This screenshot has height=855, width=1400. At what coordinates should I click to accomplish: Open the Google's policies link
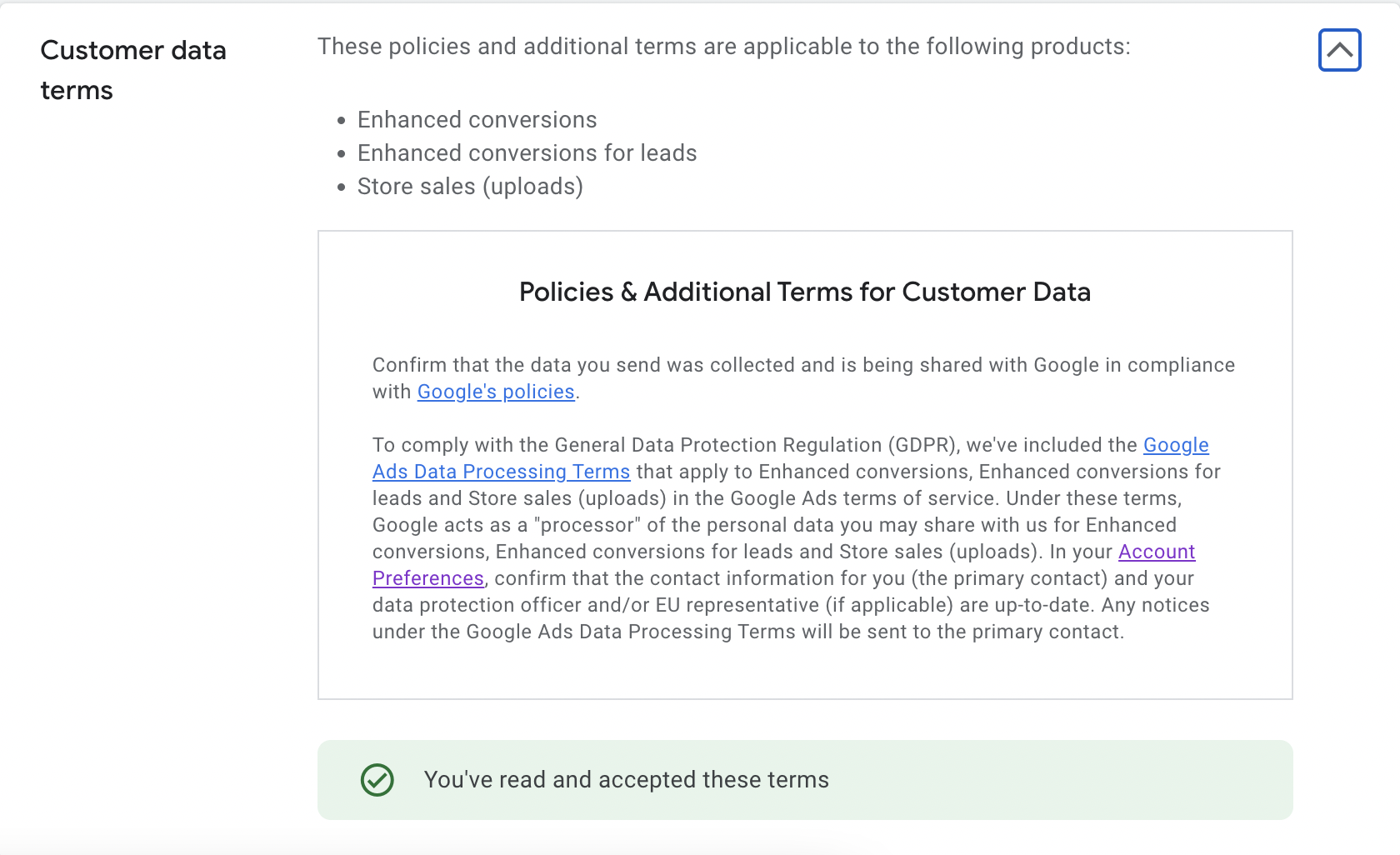pyautogui.click(x=496, y=392)
